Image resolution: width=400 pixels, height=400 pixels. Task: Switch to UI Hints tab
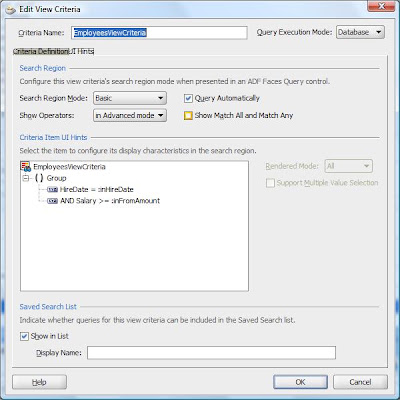[x=81, y=52]
